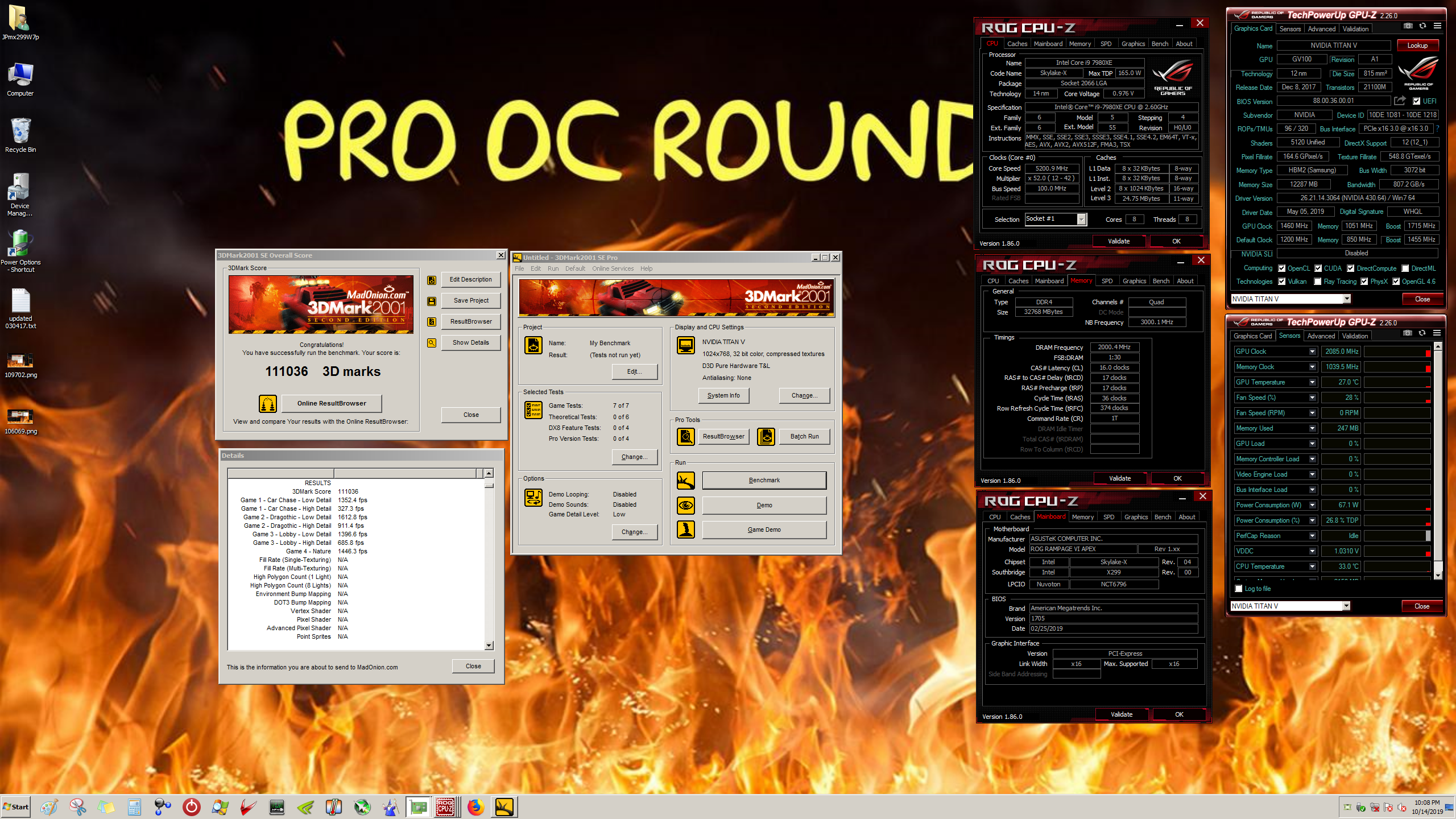Click Change... button in Selected Tests section

coord(635,457)
